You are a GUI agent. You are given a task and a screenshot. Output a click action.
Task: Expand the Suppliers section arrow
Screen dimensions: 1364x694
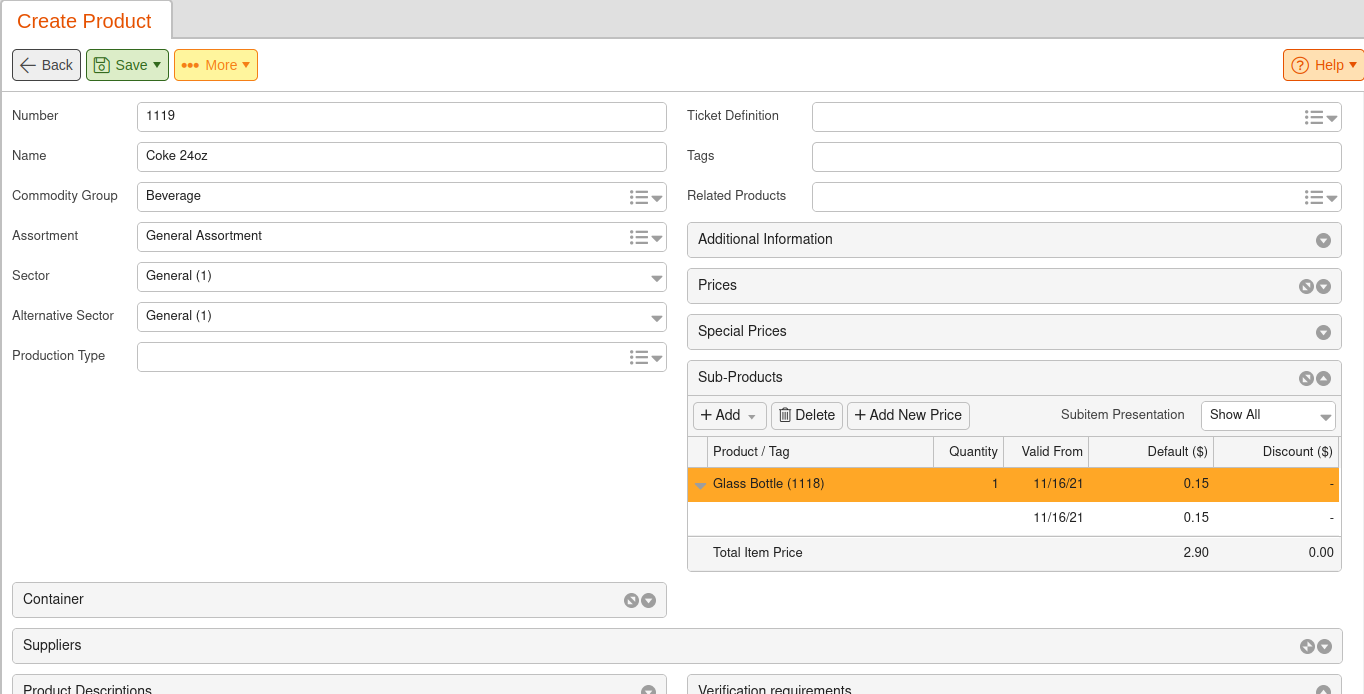1324,646
